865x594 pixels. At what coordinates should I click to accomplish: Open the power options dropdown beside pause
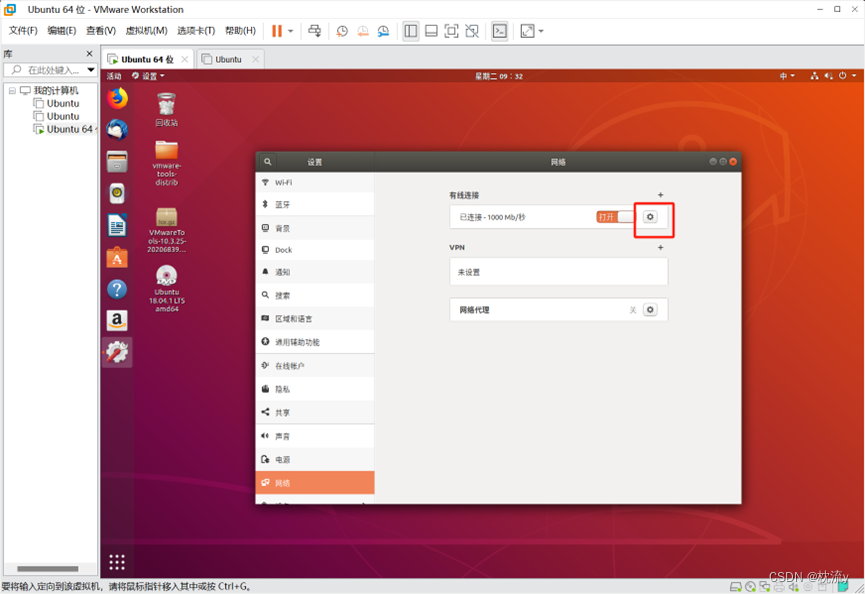(291, 31)
